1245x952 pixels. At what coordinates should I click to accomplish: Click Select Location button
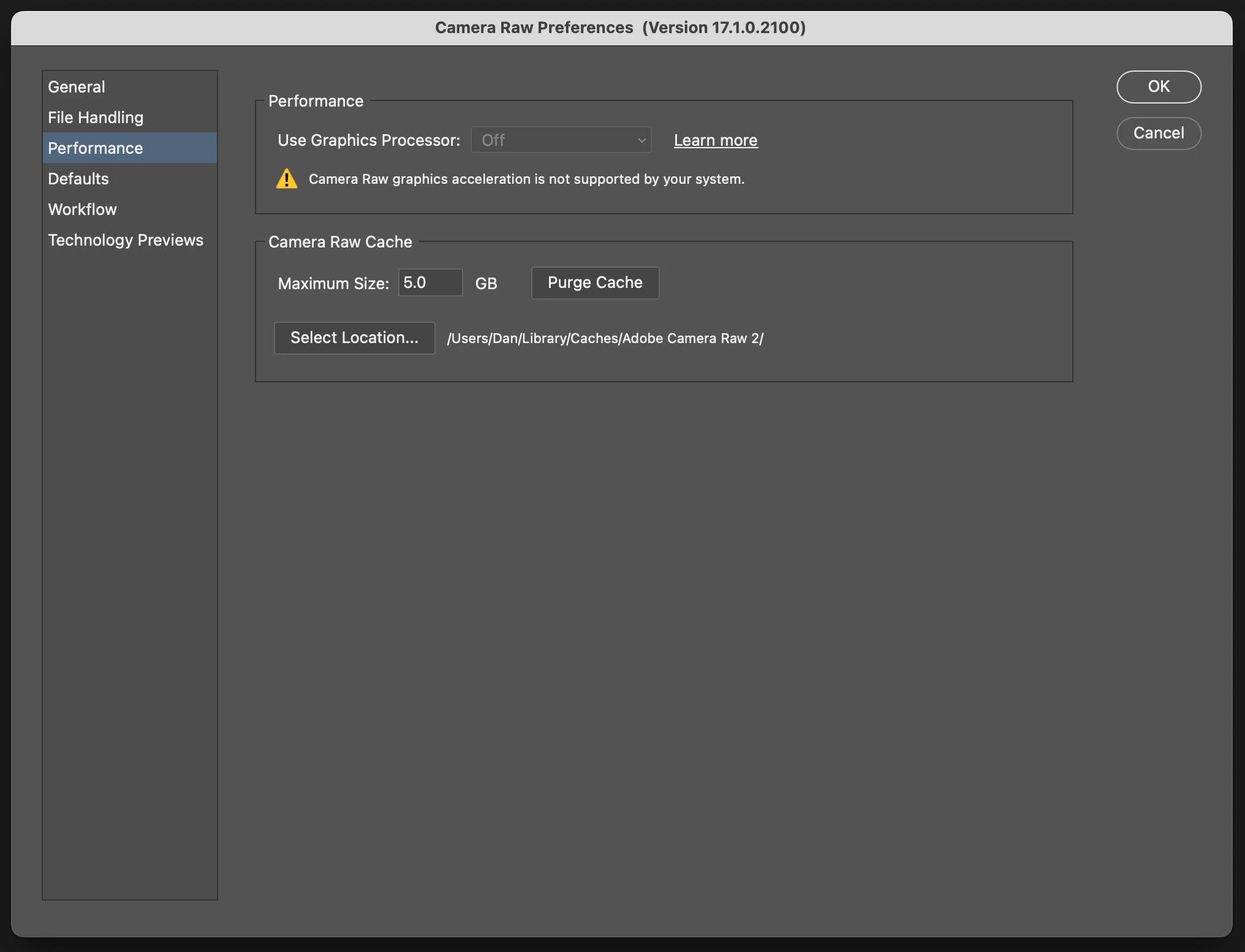coord(354,338)
